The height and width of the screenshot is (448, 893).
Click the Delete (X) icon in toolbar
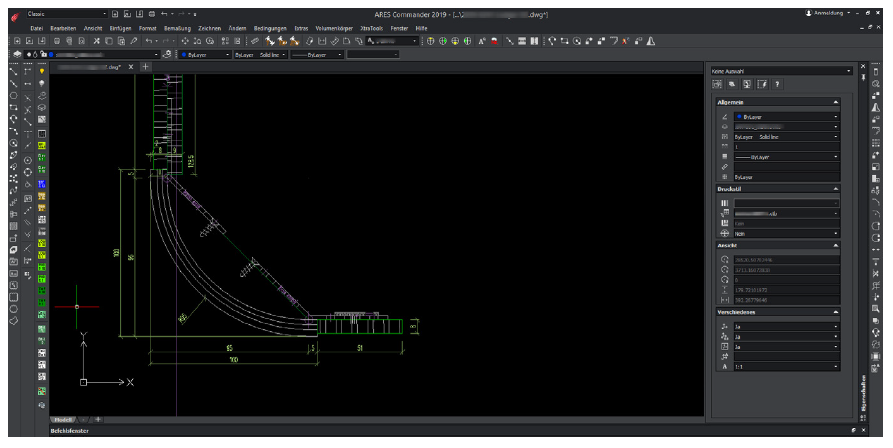pos(96,41)
